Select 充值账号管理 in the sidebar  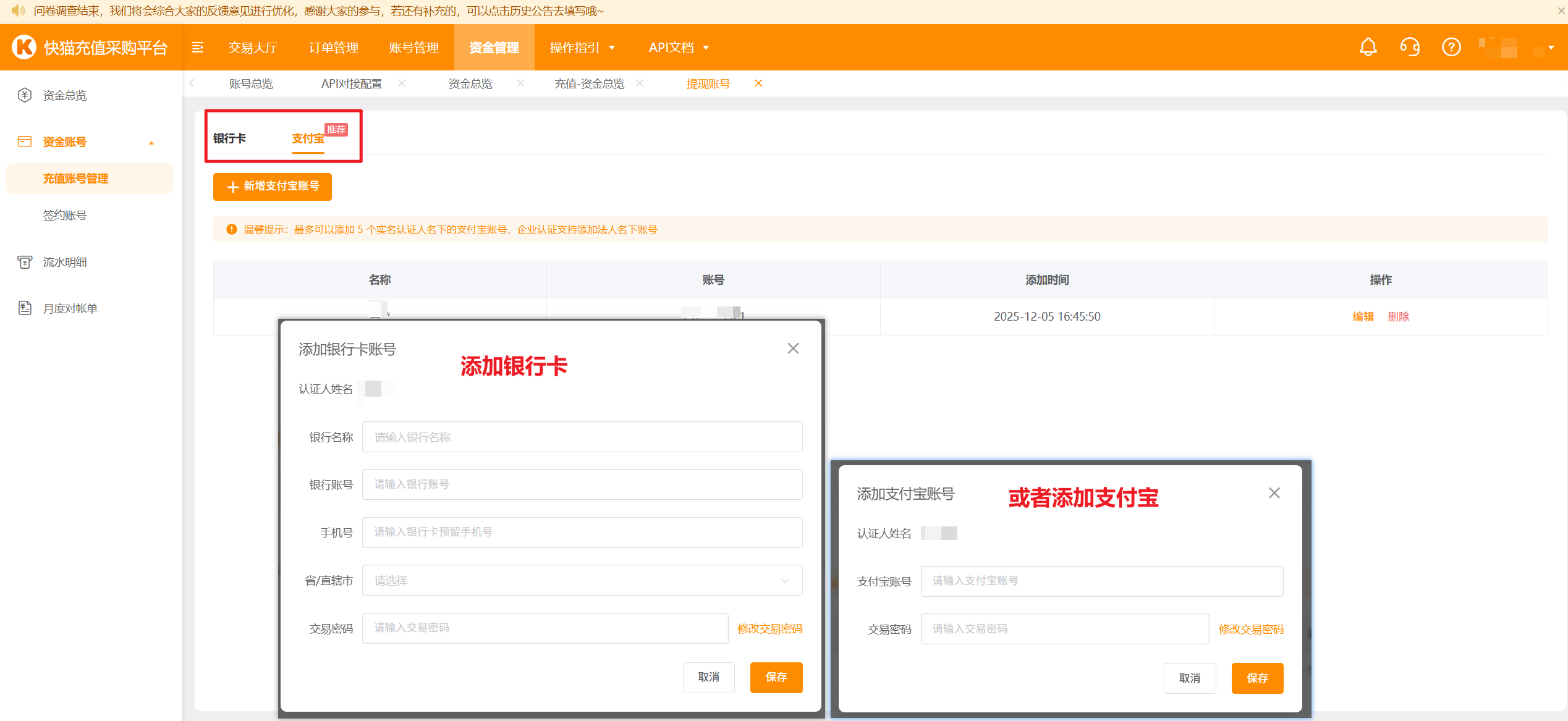[89, 179]
